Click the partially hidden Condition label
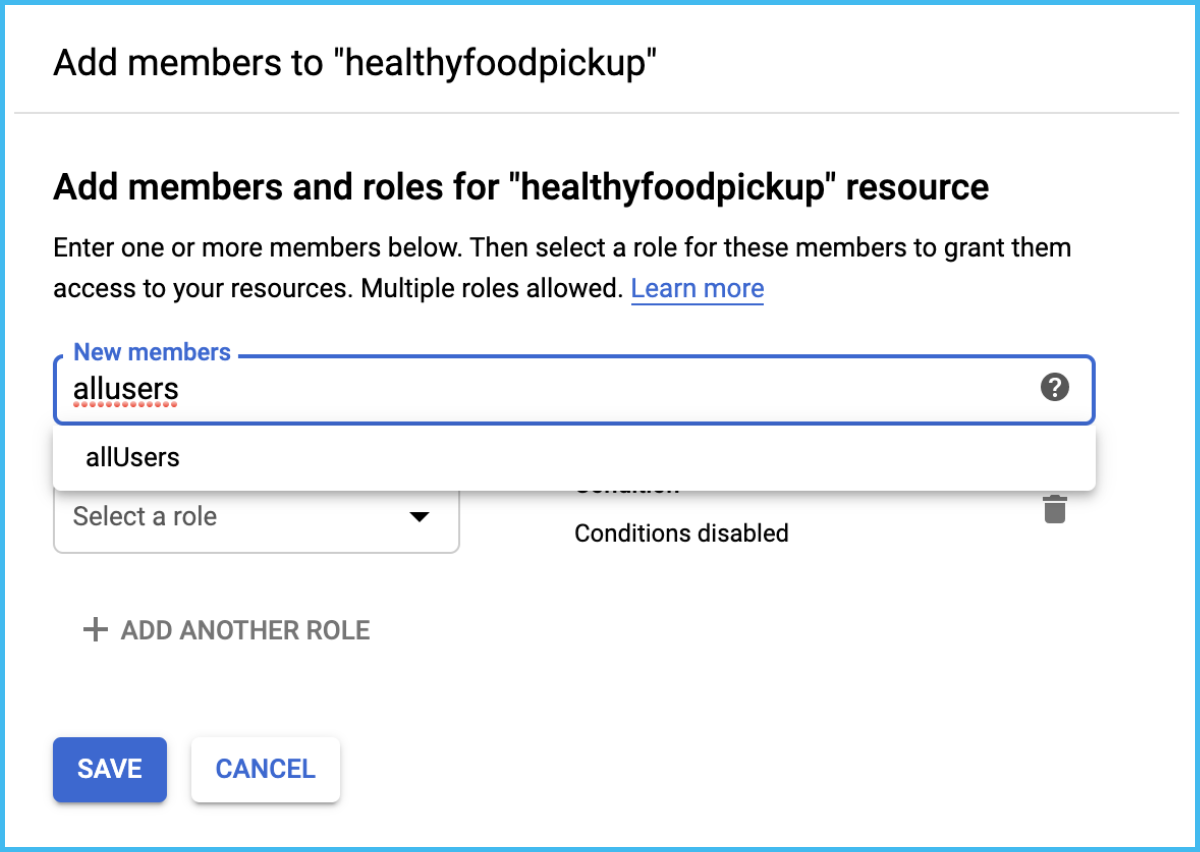The height and width of the screenshot is (852, 1200). click(x=627, y=490)
